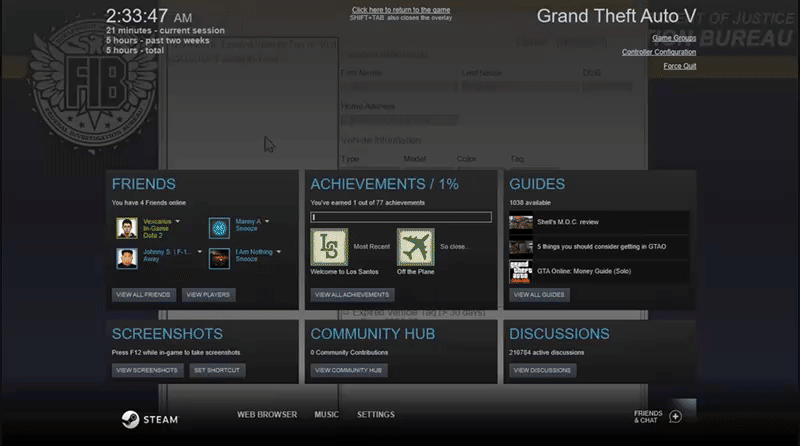
Task: Expand dropdown arrow next to Manny A
Action: point(267,221)
